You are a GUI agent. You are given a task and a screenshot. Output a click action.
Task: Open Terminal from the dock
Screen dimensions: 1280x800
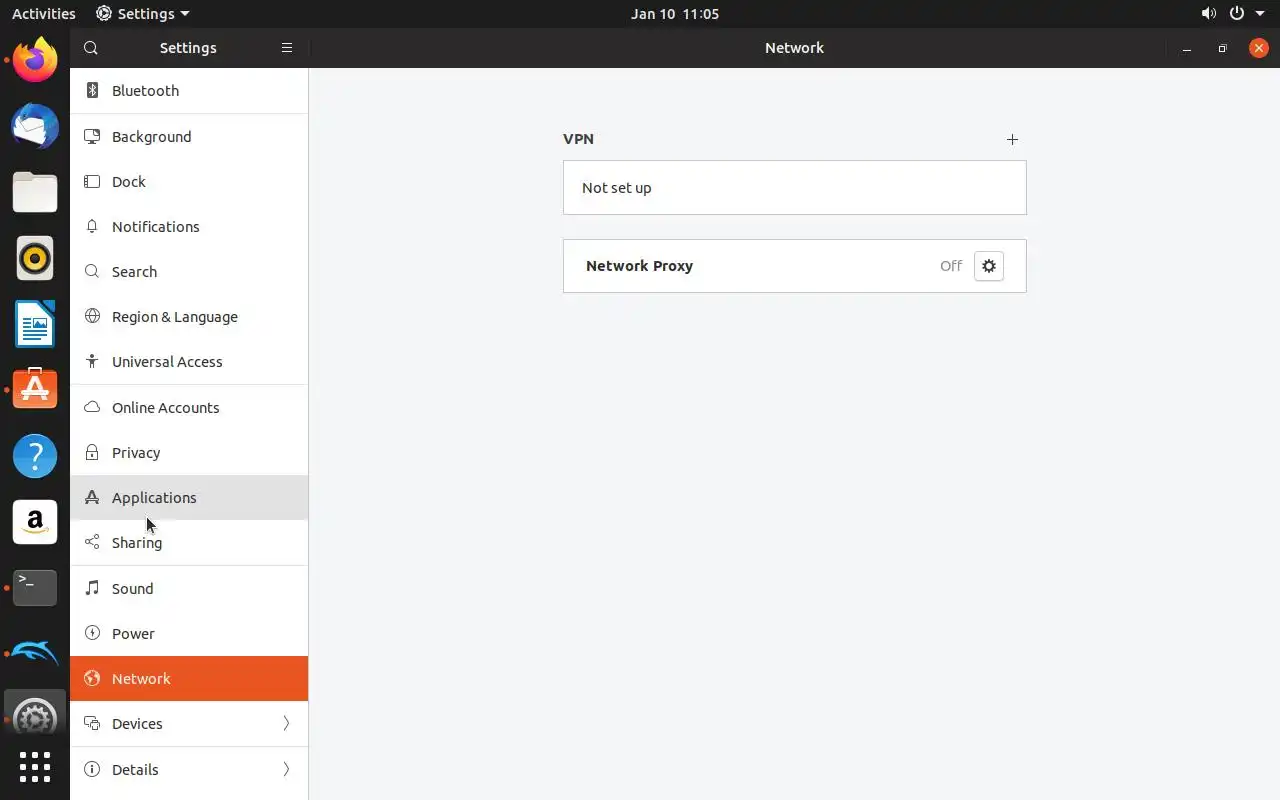[x=35, y=588]
